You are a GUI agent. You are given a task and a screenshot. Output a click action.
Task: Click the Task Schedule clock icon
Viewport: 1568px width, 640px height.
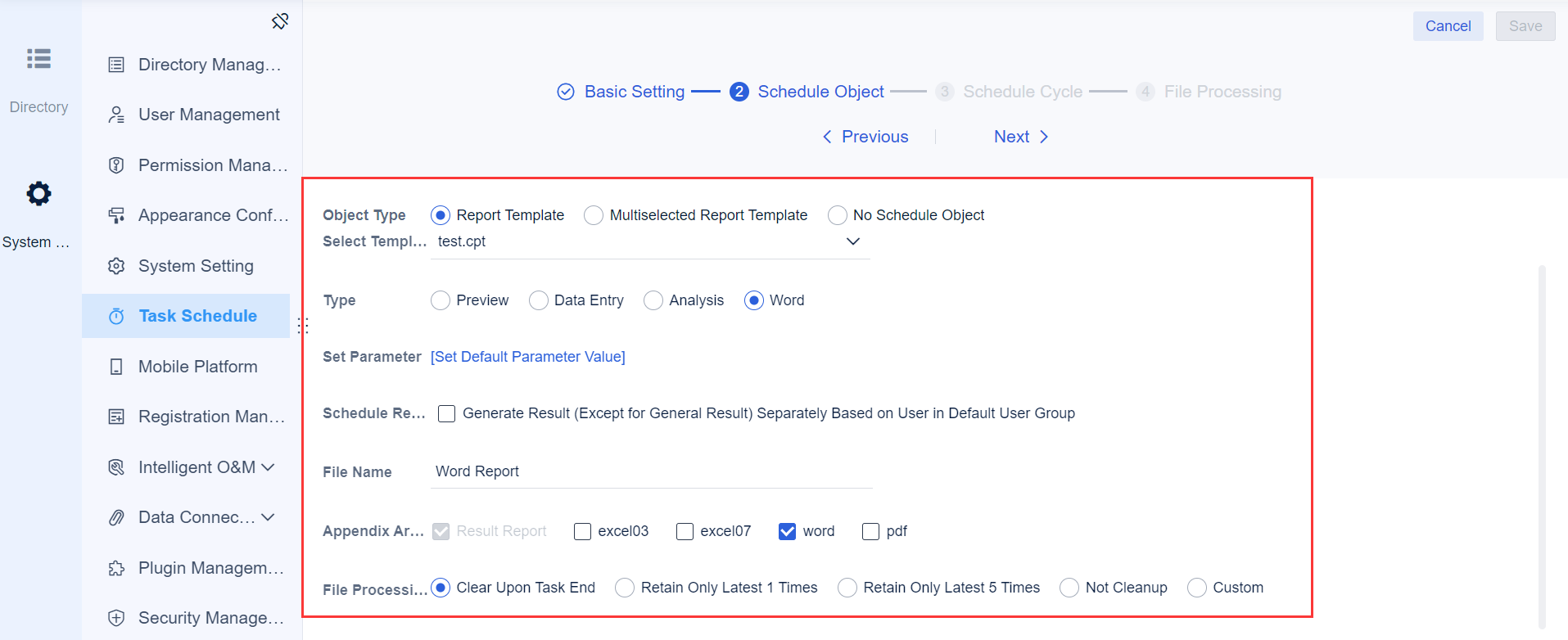[116, 316]
